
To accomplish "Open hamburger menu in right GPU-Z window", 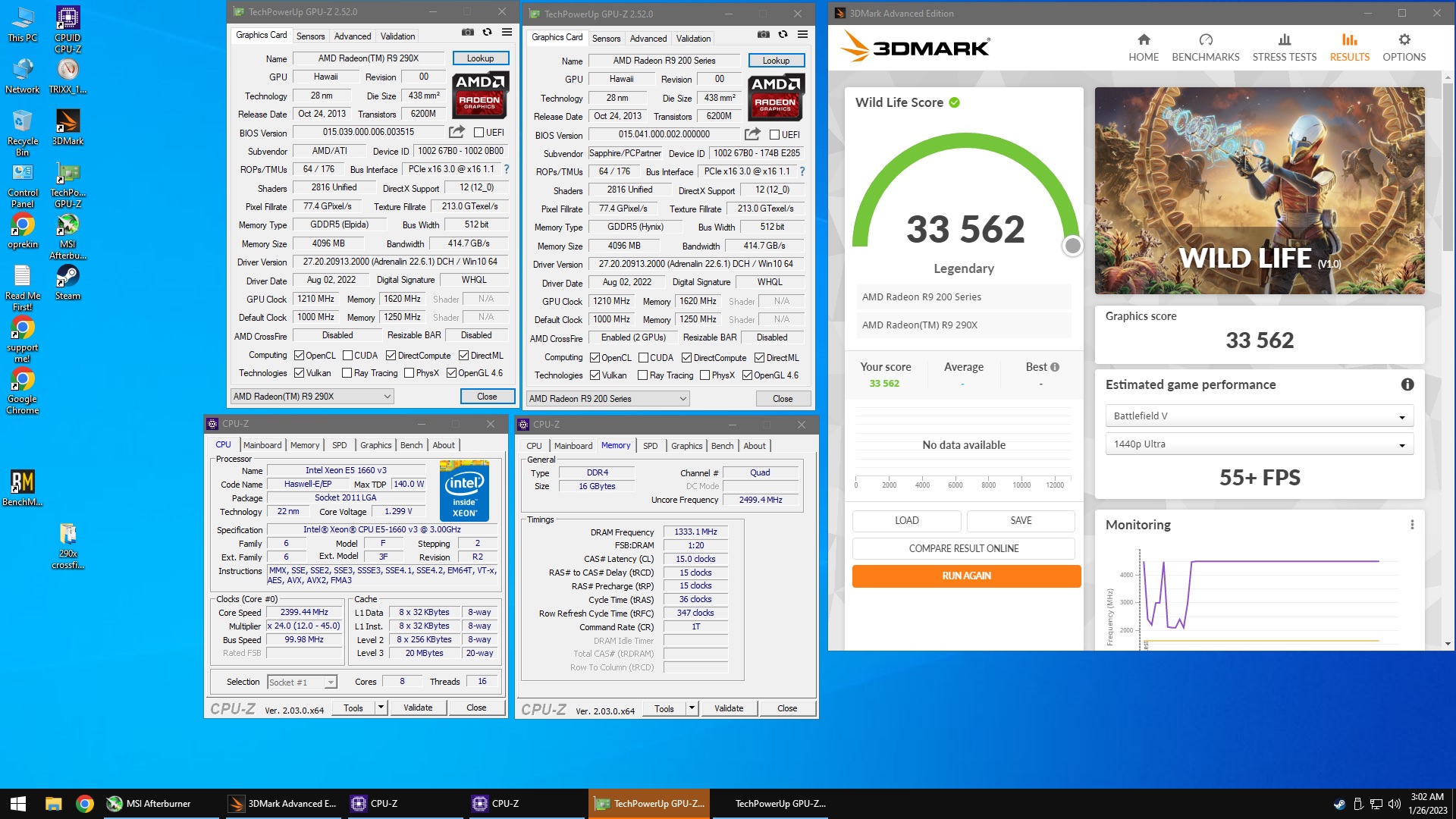I will pyautogui.click(x=802, y=35).
